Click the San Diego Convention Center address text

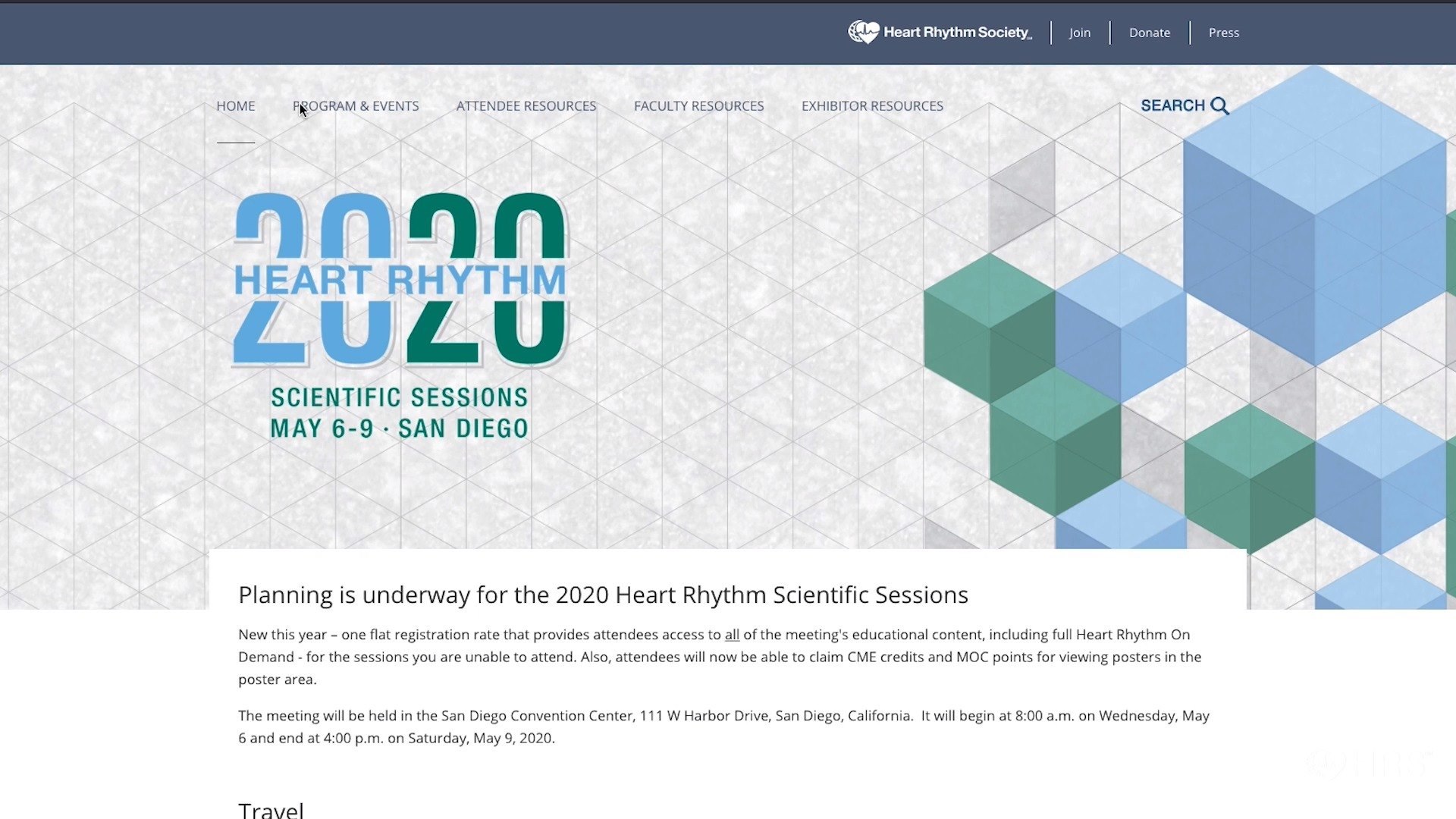click(x=677, y=716)
